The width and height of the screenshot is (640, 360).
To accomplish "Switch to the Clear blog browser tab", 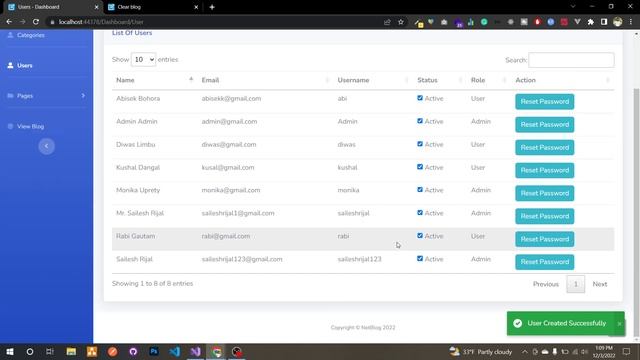I will pos(153,7).
